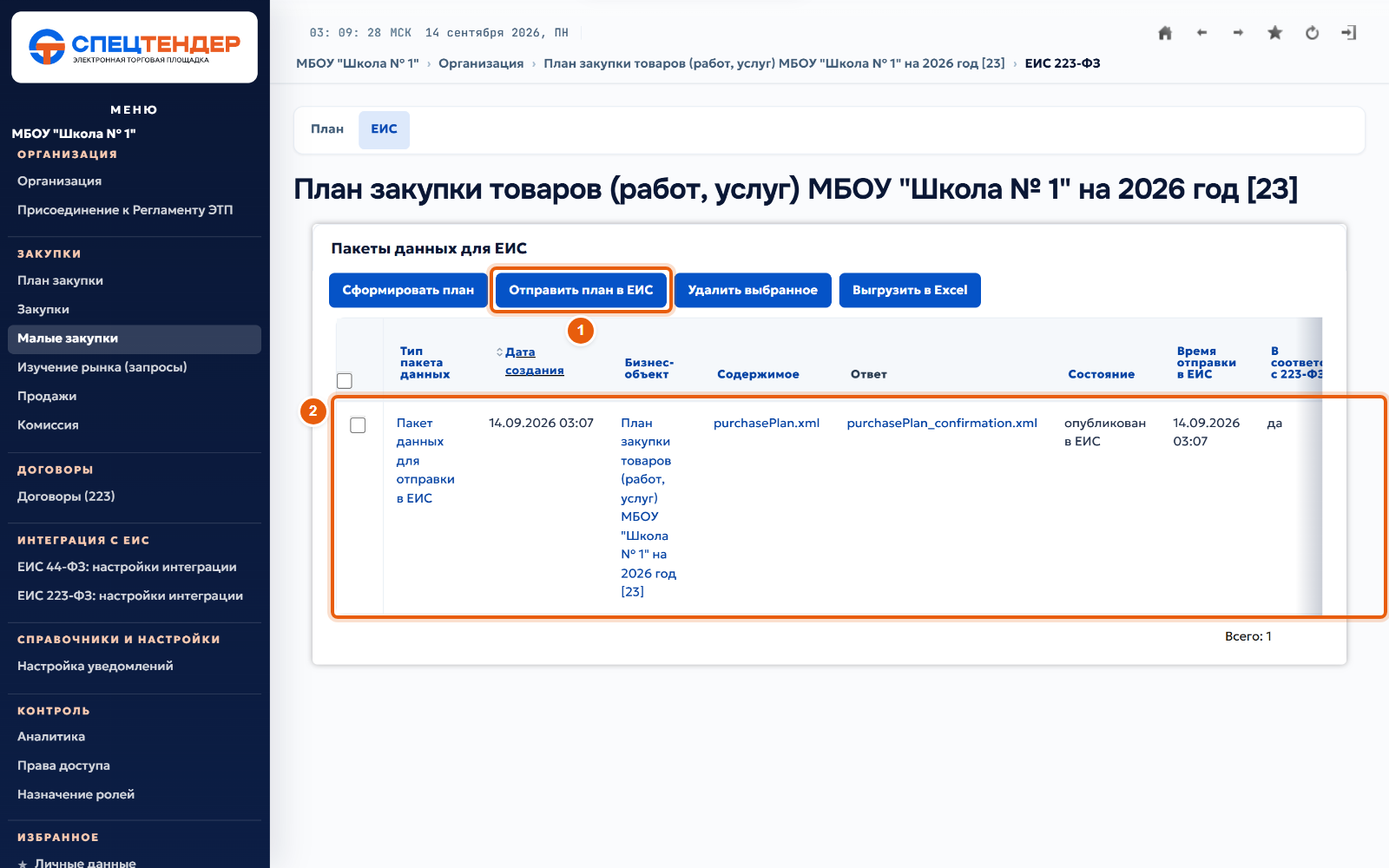
Task: Click the Ответ column header
Action: (869, 374)
